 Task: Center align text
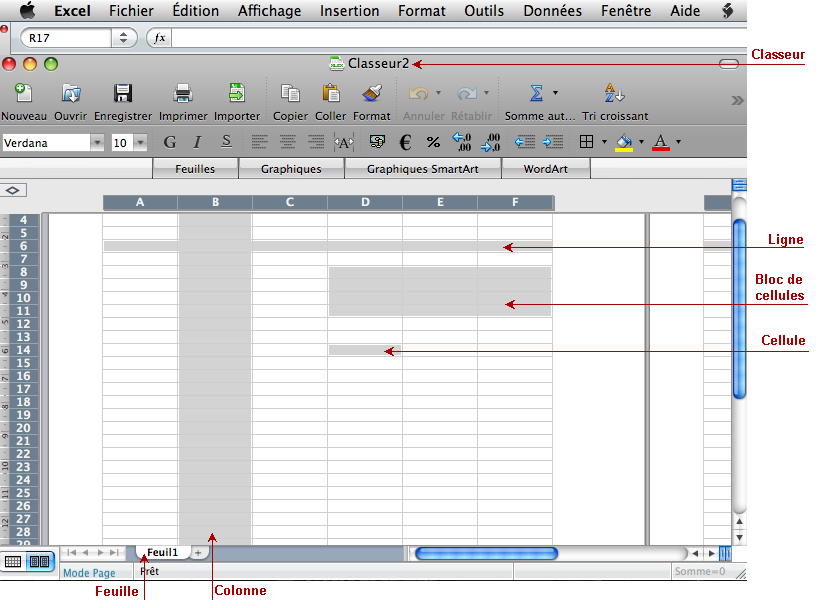[x=287, y=142]
